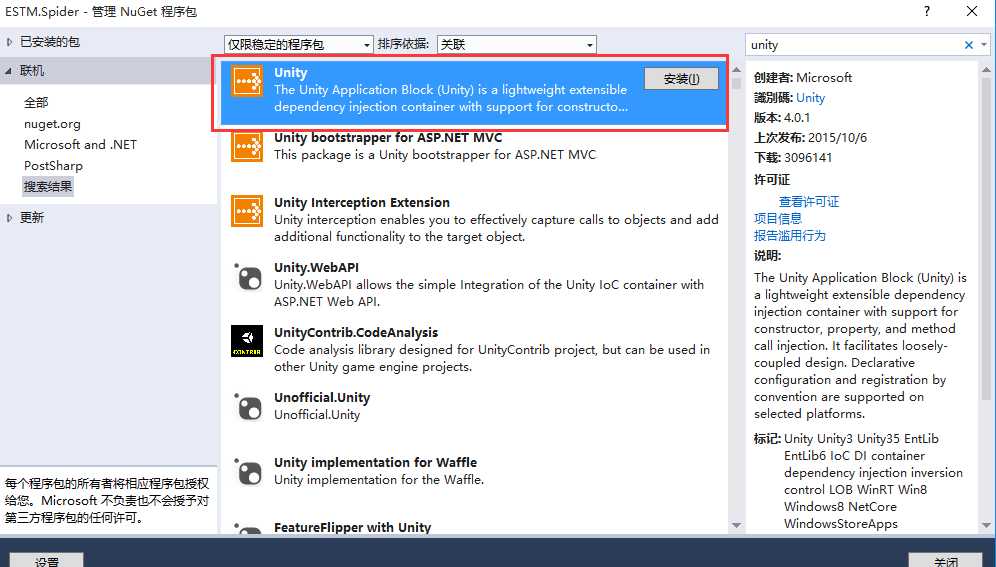Clear the search box with the X icon

click(x=969, y=44)
